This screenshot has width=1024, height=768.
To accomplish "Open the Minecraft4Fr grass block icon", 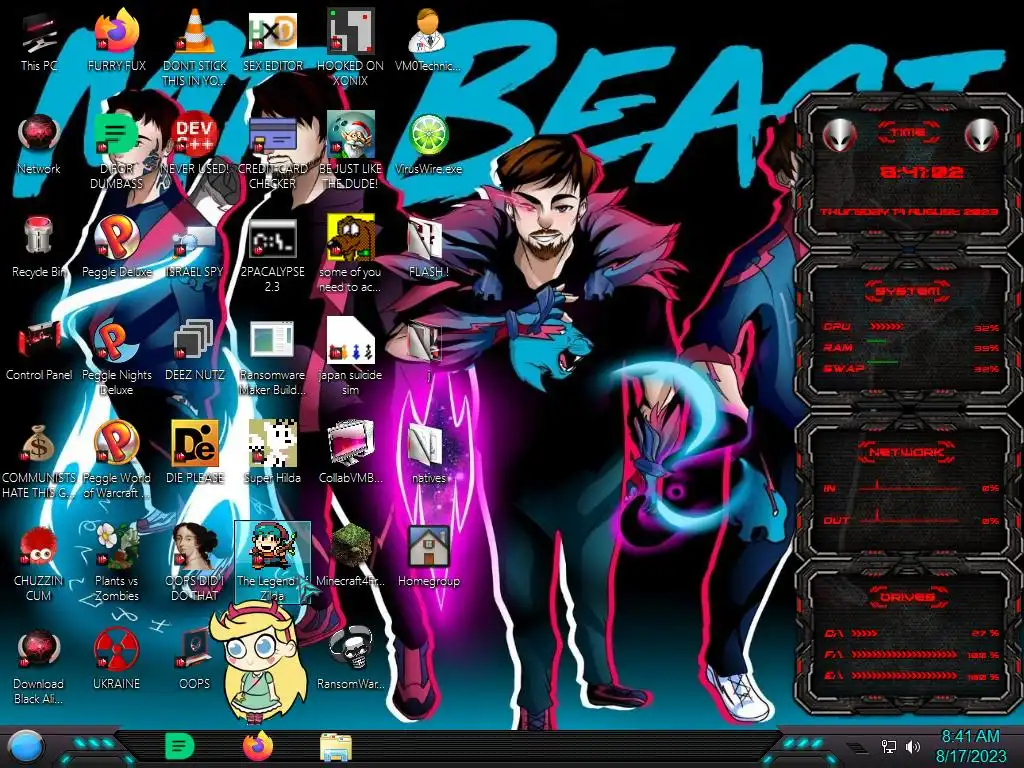I will pyautogui.click(x=350, y=546).
